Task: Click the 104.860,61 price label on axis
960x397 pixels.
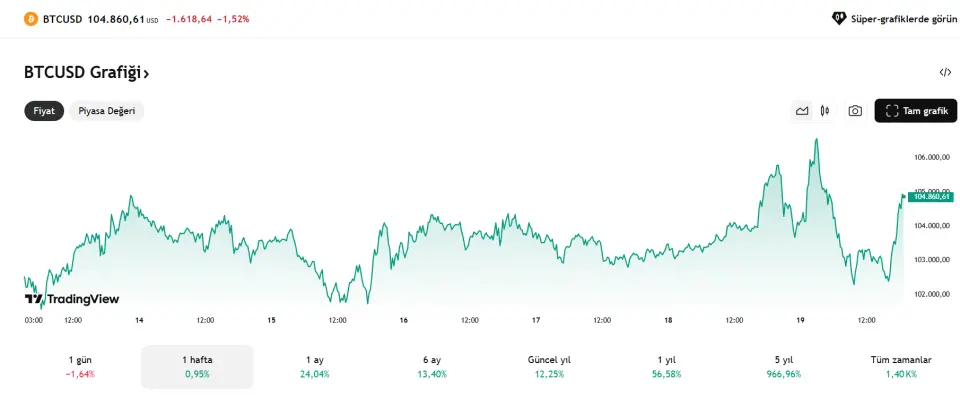Action: [x=931, y=197]
